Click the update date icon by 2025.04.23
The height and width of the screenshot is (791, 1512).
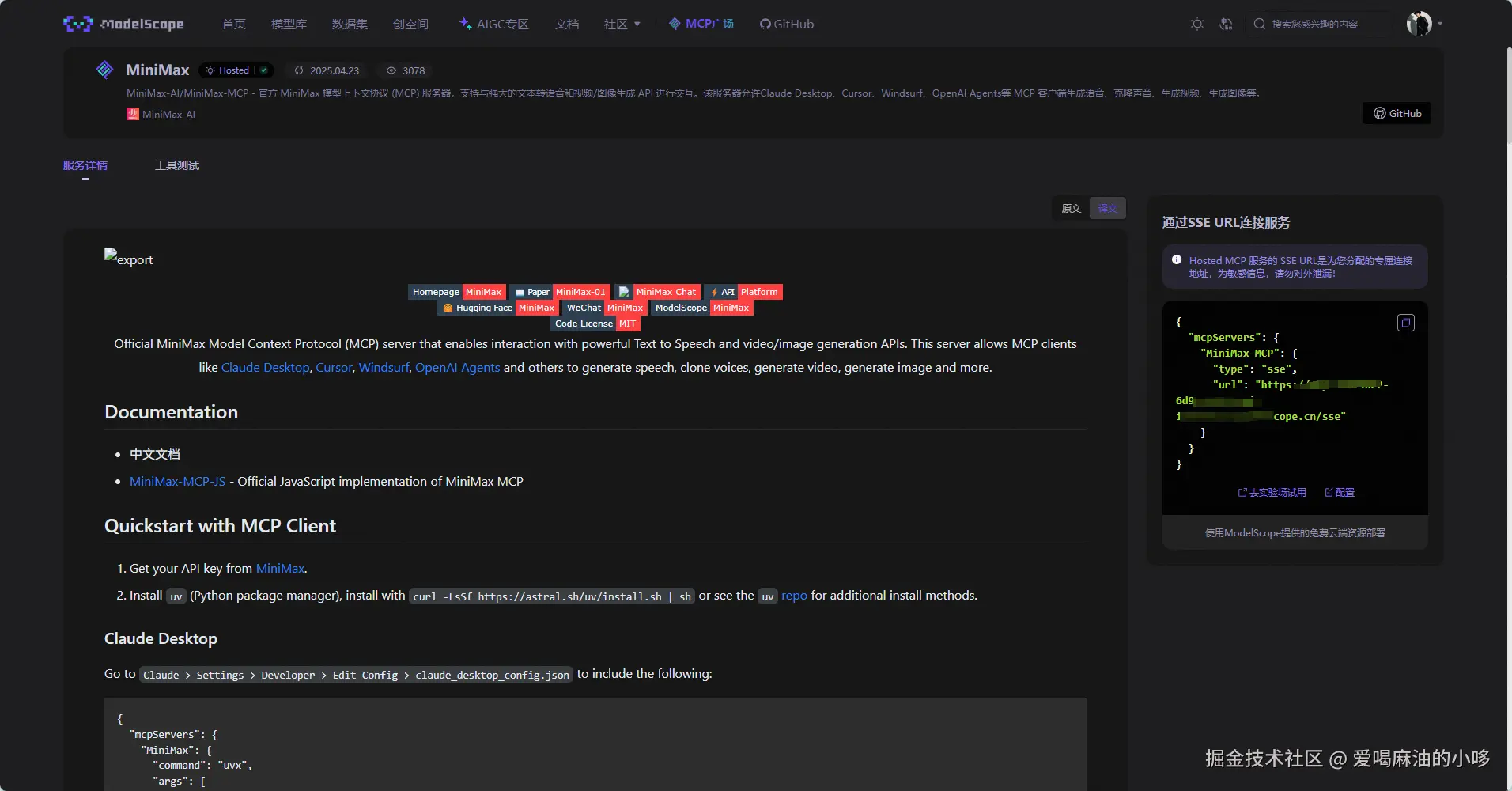click(299, 70)
